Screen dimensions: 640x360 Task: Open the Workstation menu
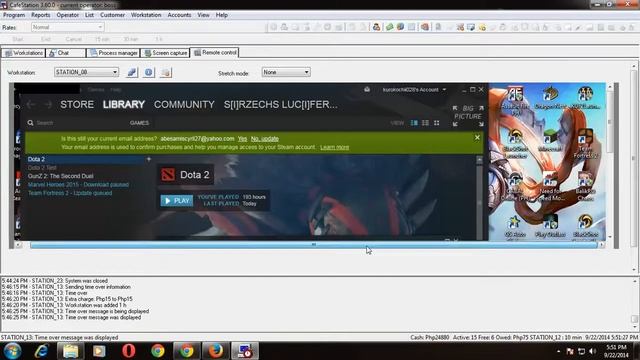[146, 15]
